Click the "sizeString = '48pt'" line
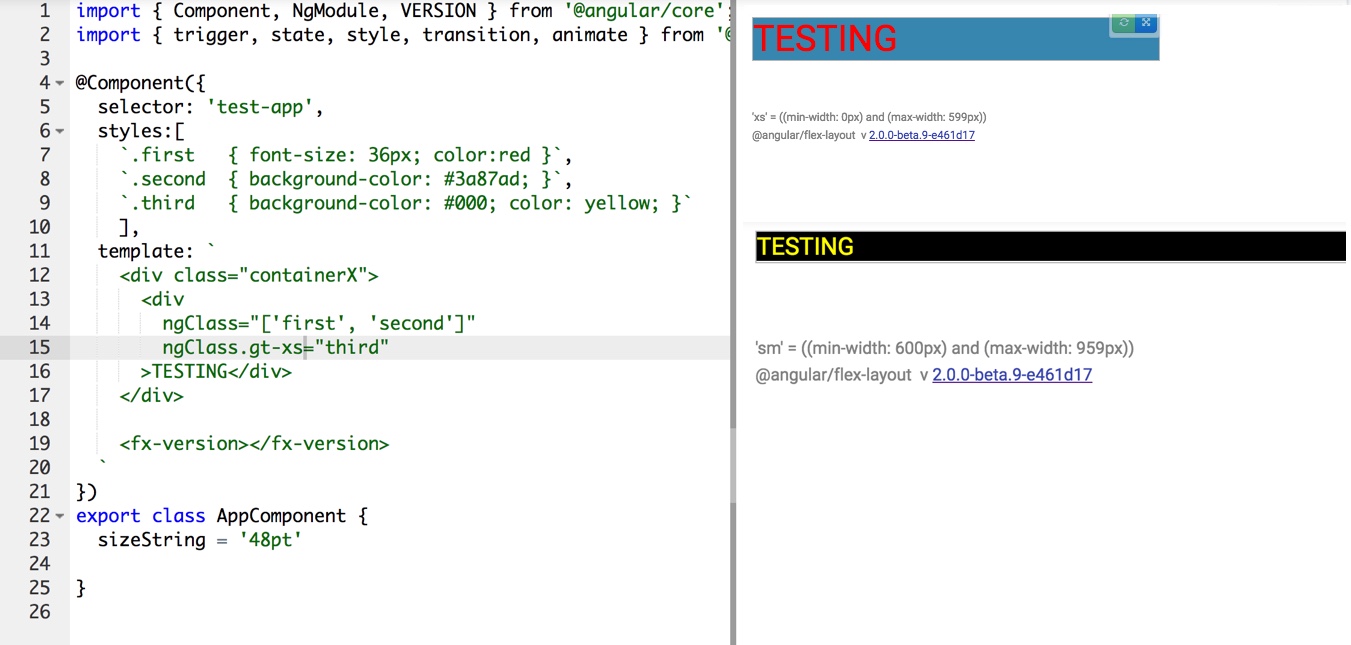The height and width of the screenshot is (645, 1351). tap(199, 540)
